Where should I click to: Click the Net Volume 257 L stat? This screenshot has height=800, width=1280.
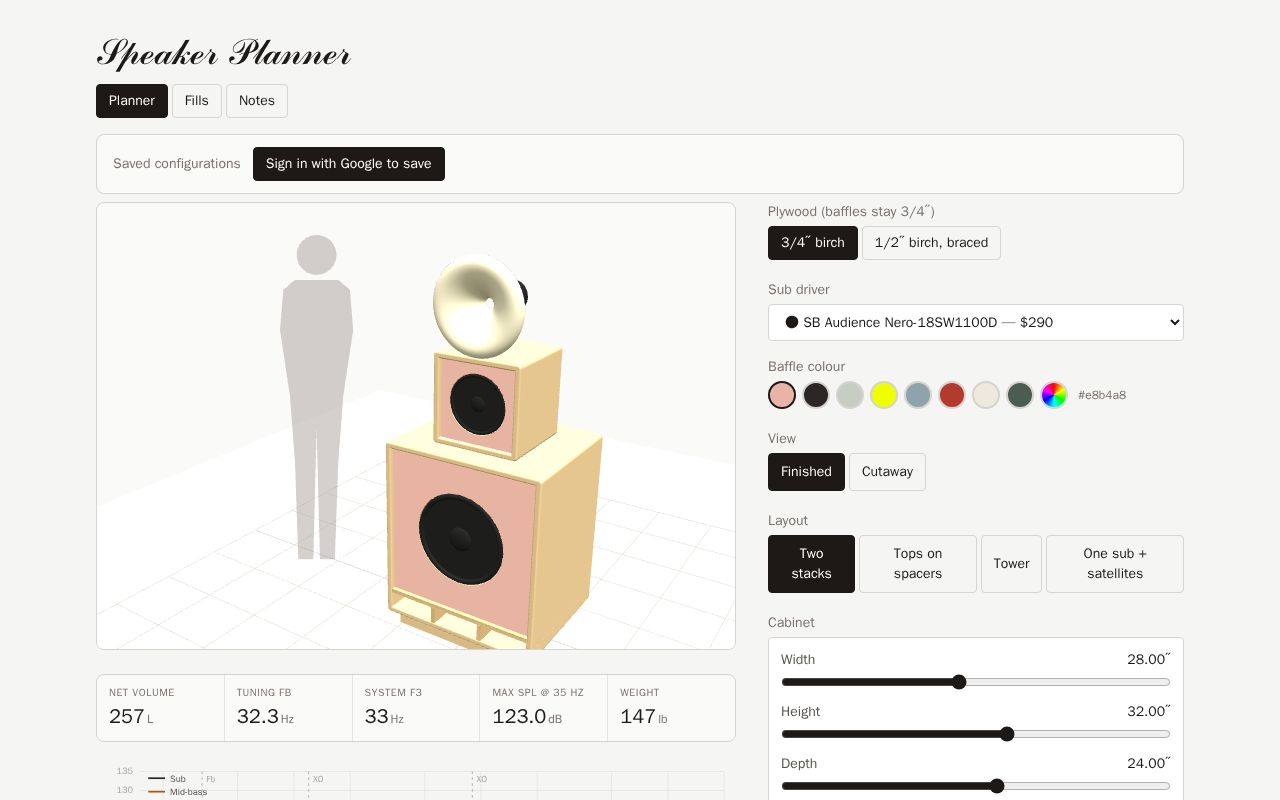161,708
